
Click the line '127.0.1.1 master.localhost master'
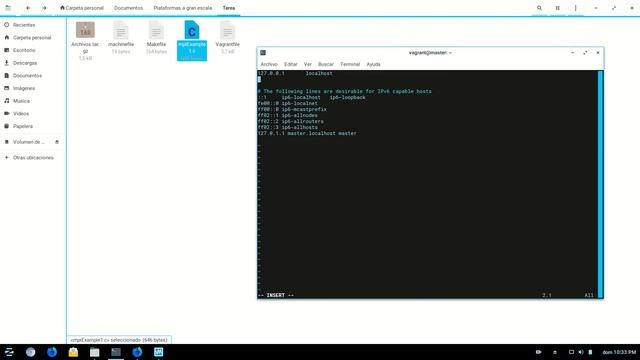(307, 133)
